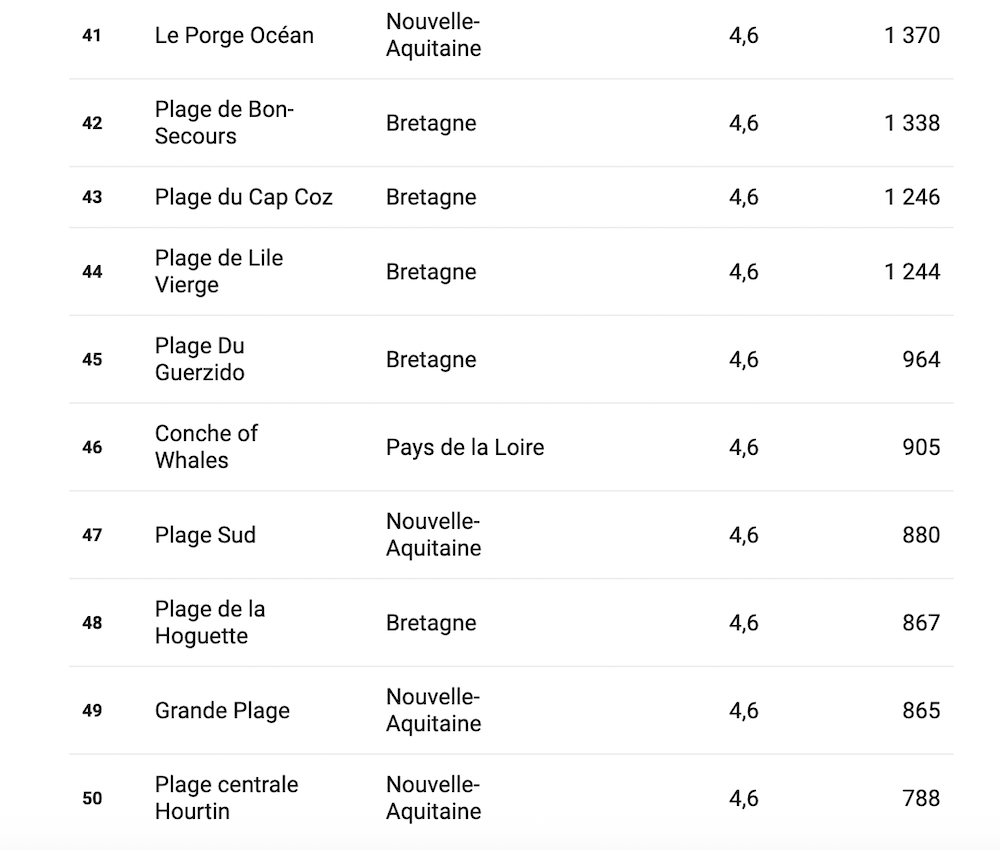This screenshot has width=1000, height=850.
Task: Select Nouvelle-Aquitaine region in row 47
Action: click(434, 534)
